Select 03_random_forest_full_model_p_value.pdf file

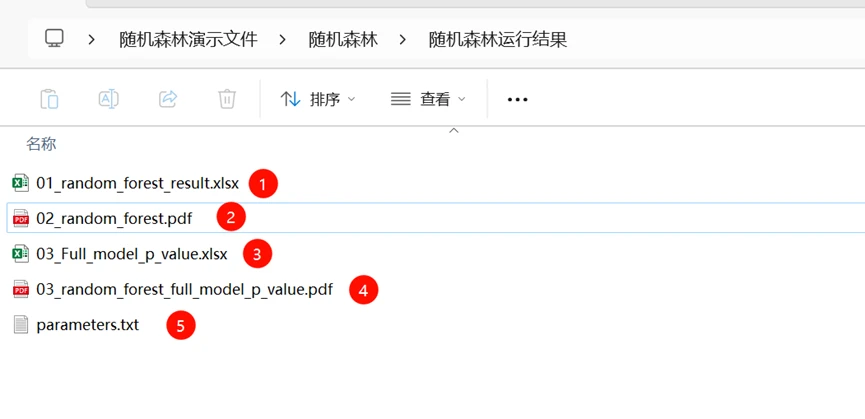tap(184, 290)
